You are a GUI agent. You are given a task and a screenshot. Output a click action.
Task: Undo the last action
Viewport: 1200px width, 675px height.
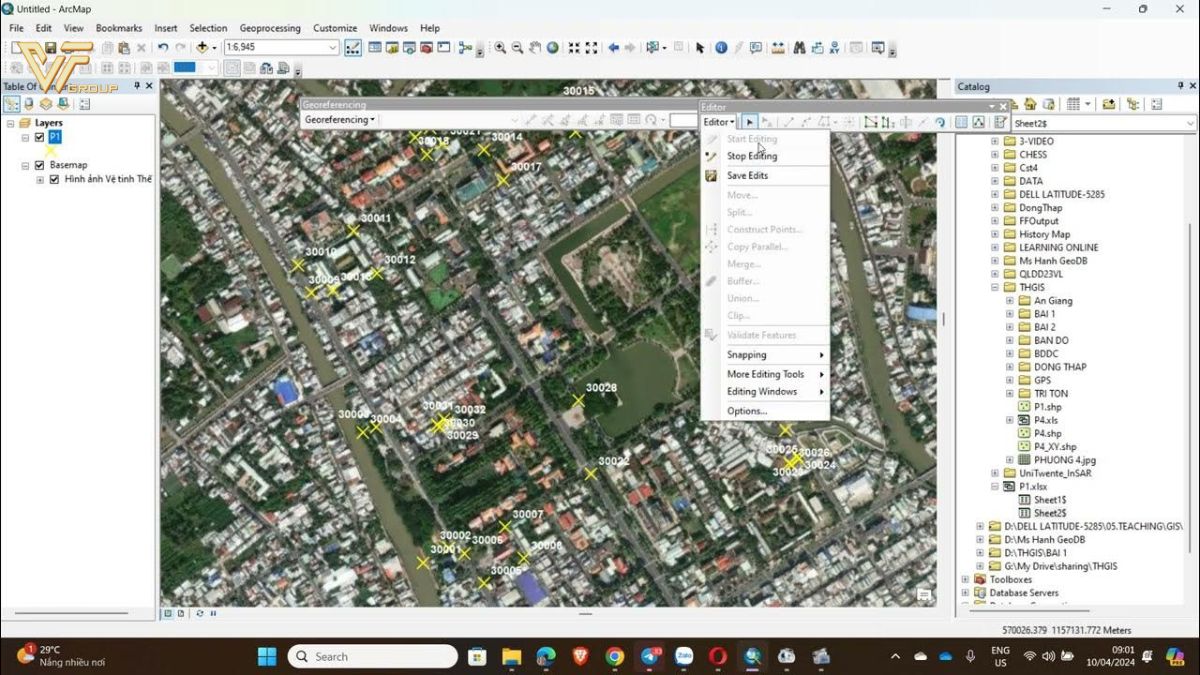point(163,47)
